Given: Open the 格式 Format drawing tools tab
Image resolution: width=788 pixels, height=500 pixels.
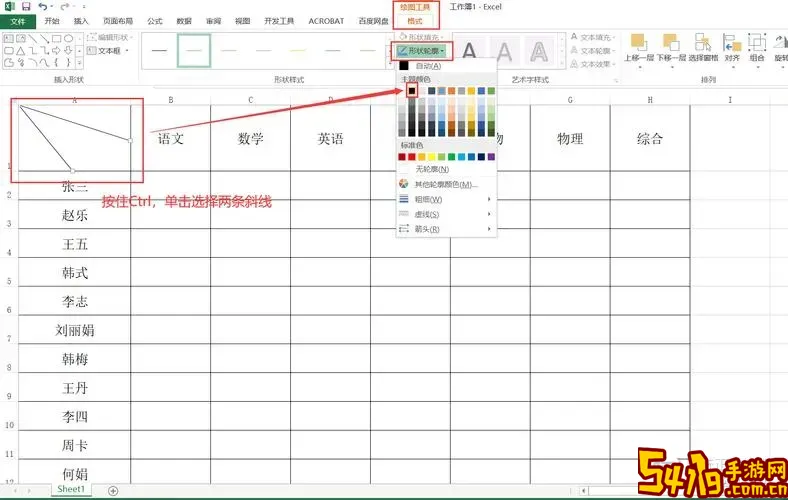Looking at the screenshot, I should pyautogui.click(x=415, y=21).
